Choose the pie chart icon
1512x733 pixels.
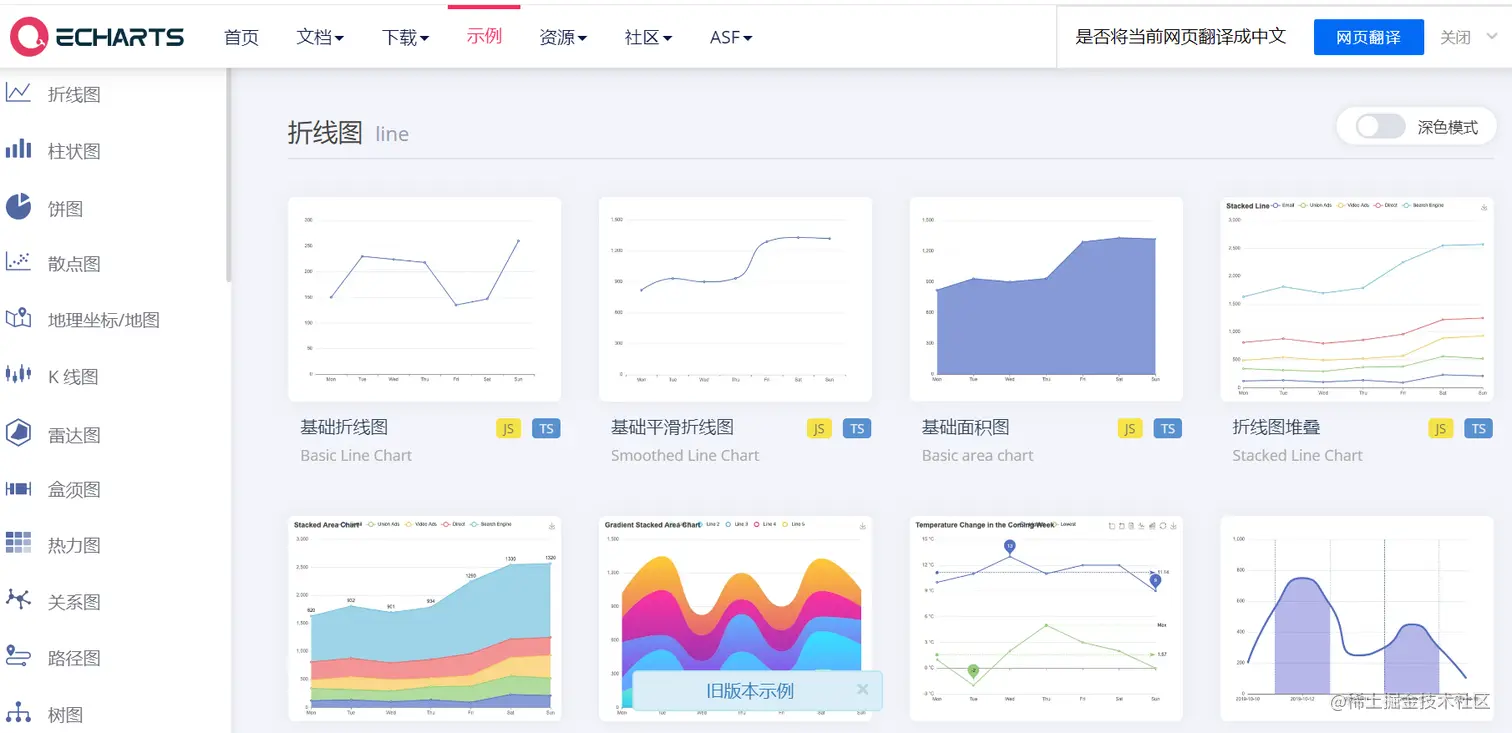coord(18,207)
